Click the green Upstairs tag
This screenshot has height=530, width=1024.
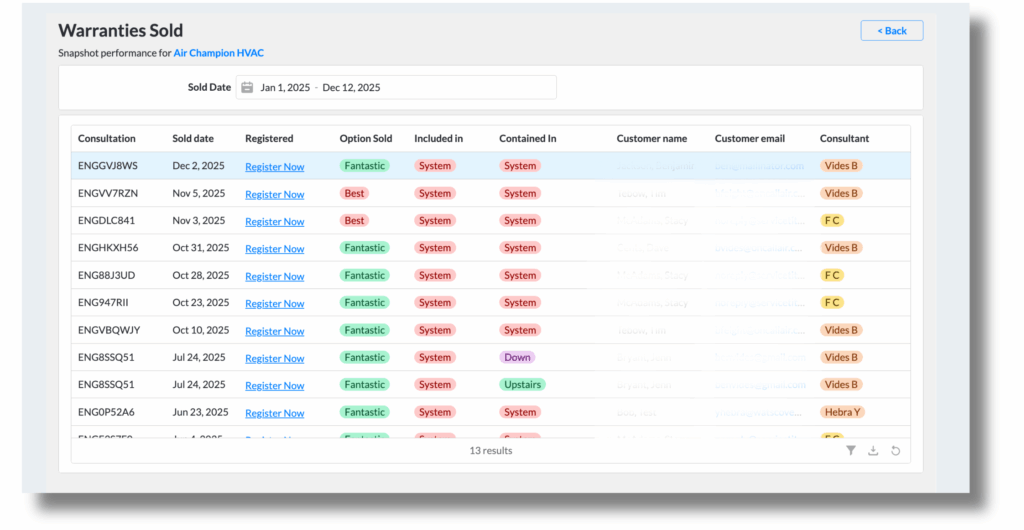pos(523,385)
